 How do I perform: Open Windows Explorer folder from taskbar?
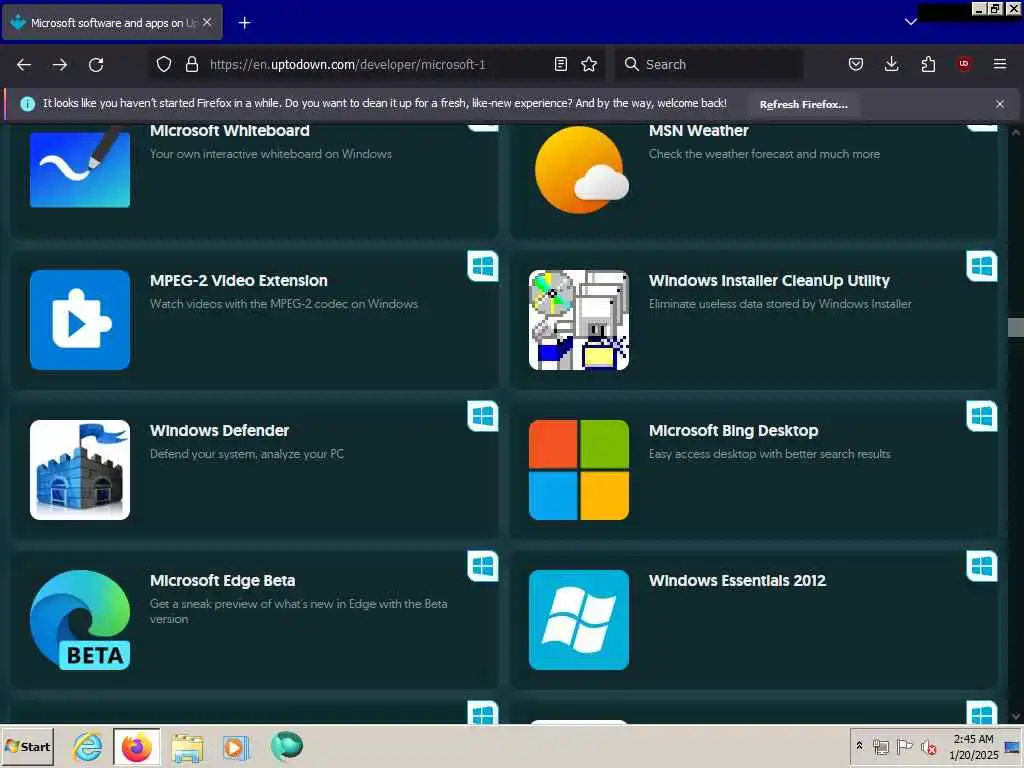pyautogui.click(x=187, y=747)
